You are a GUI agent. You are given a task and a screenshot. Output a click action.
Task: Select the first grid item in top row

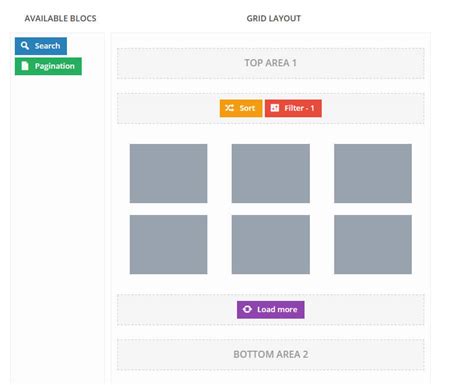168,173
